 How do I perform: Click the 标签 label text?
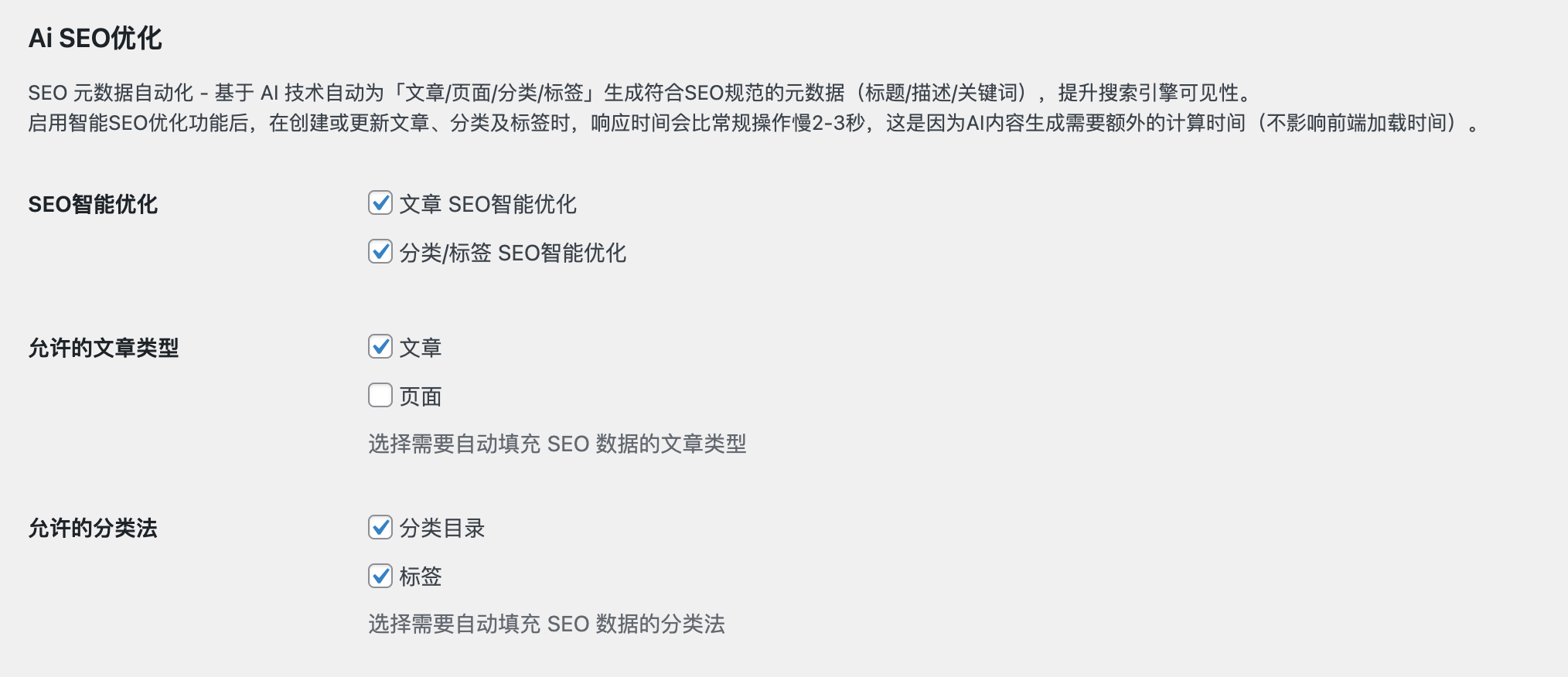(x=420, y=577)
